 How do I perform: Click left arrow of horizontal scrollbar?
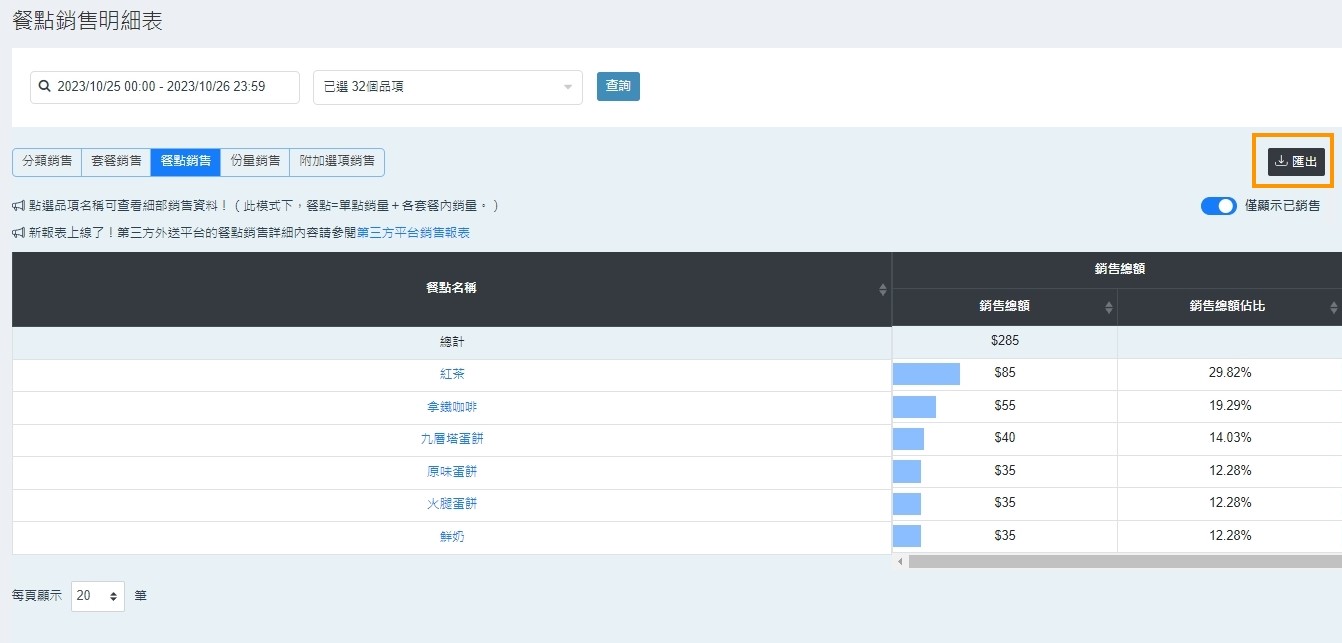point(900,562)
